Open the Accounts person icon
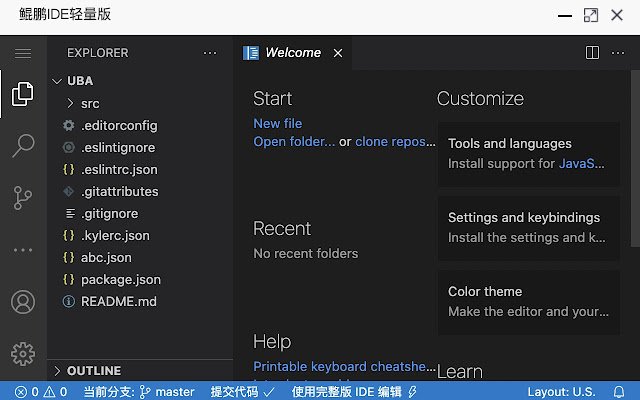The width and height of the screenshot is (640, 400). (x=23, y=302)
